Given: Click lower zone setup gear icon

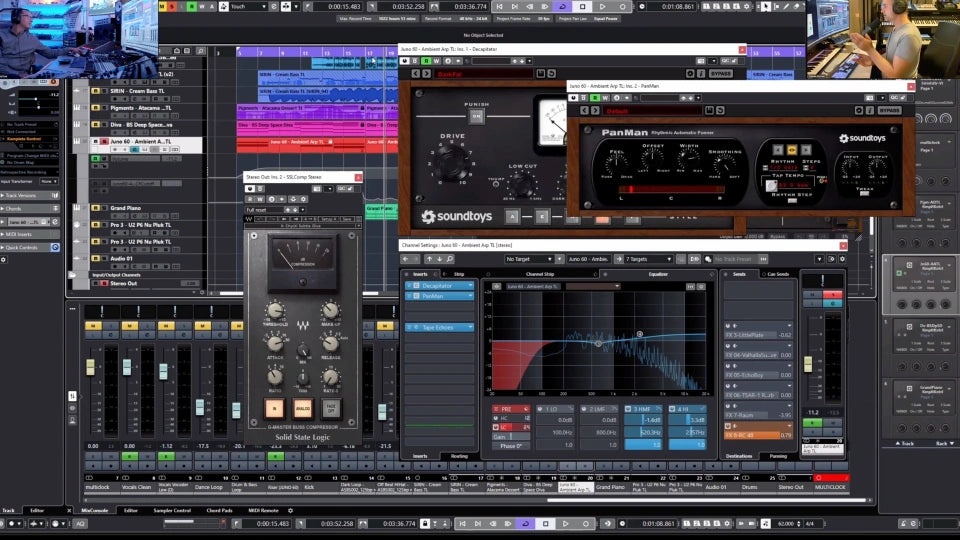Looking at the screenshot, I should [290, 510].
